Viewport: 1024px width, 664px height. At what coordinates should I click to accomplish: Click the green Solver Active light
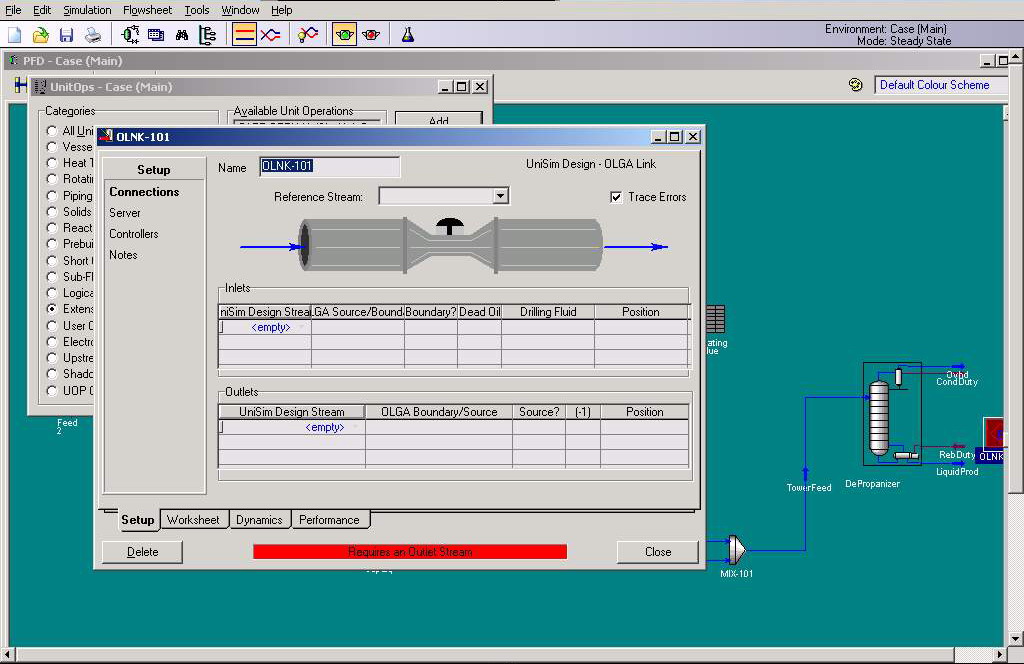[x=344, y=35]
